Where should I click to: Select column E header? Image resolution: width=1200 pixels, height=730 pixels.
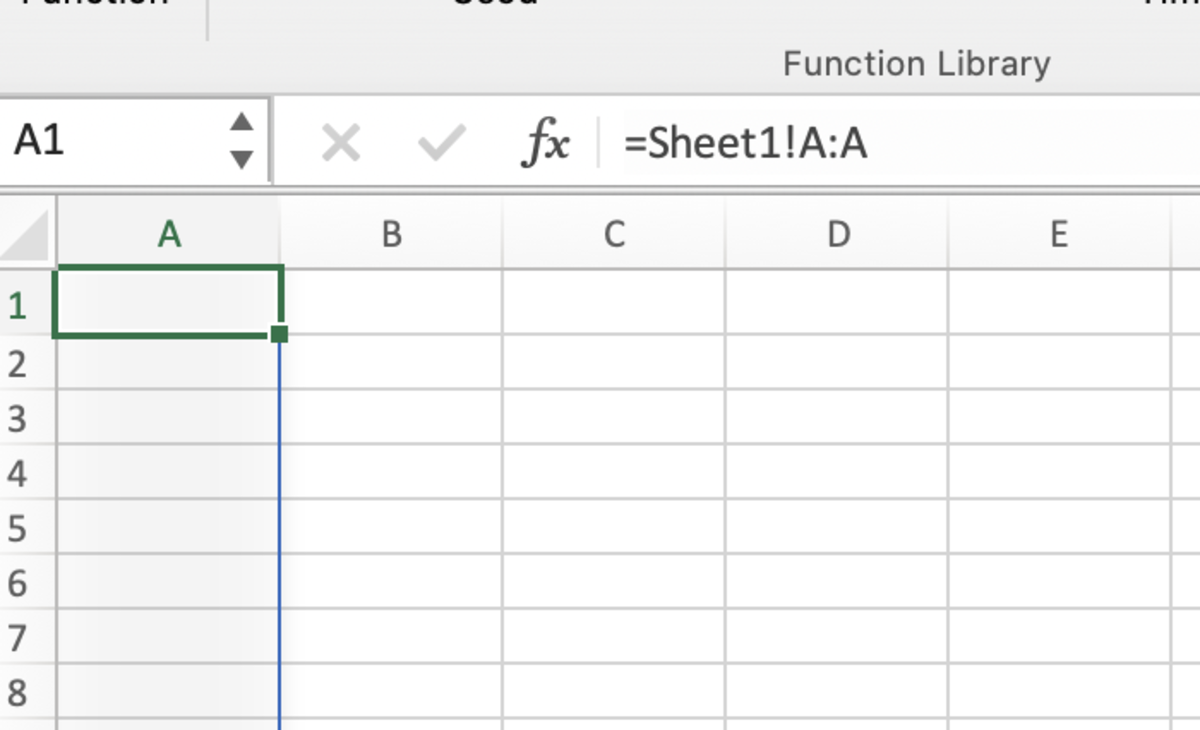coord(1058,235)
